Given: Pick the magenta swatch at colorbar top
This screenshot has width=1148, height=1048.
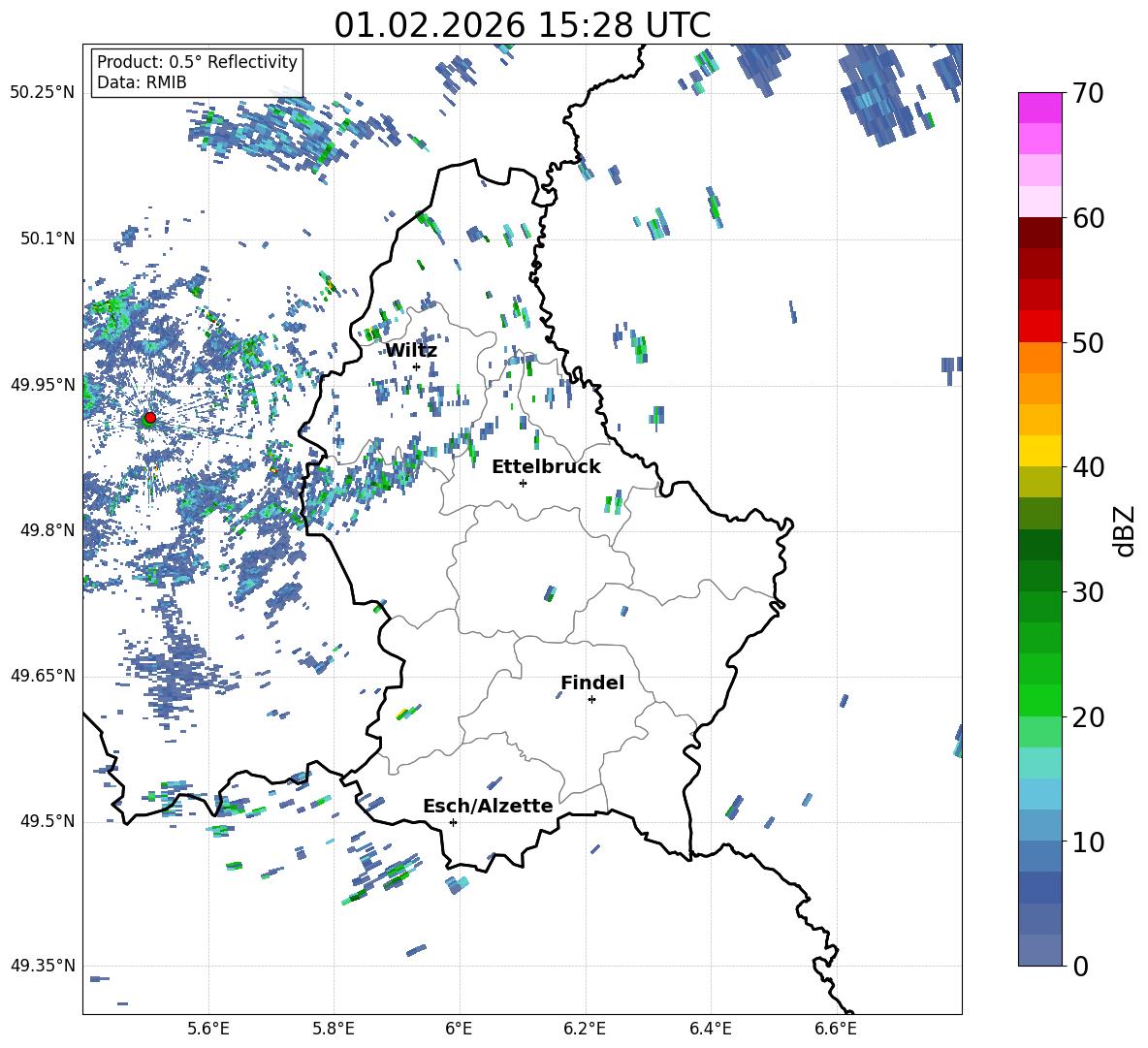Looking at the screenshot, I should click(1039, 108).
